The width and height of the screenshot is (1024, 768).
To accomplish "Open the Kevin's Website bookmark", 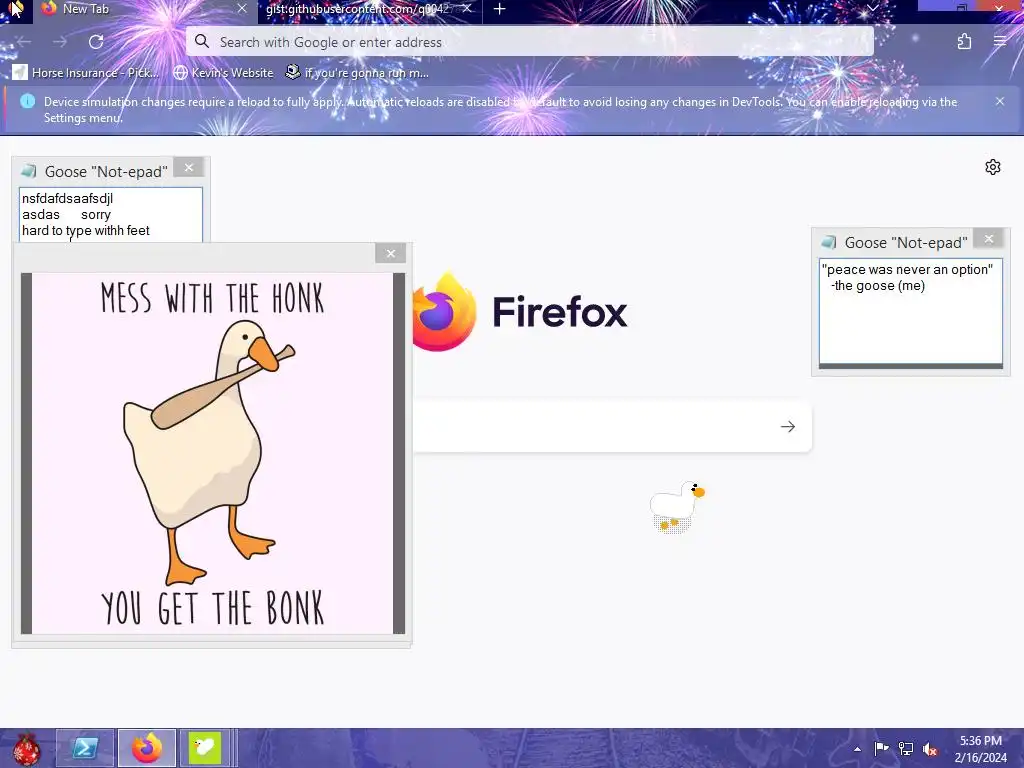I will 224,72.
